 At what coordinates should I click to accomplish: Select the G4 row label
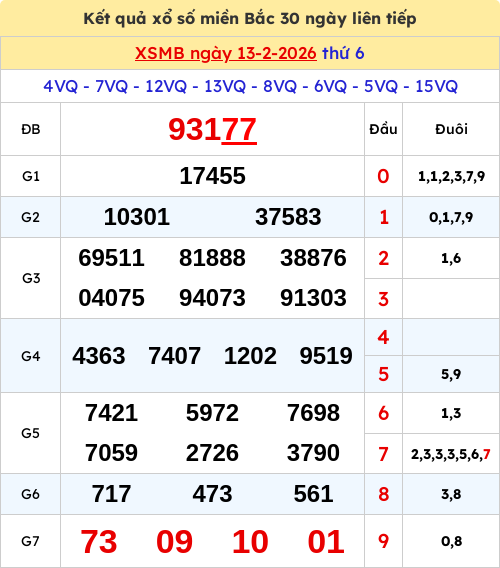31,356
